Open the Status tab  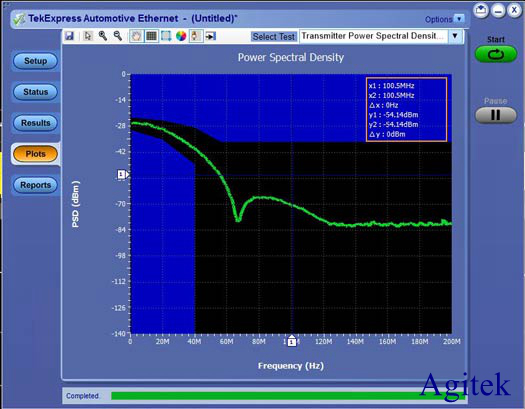click(x=35, y=92)
